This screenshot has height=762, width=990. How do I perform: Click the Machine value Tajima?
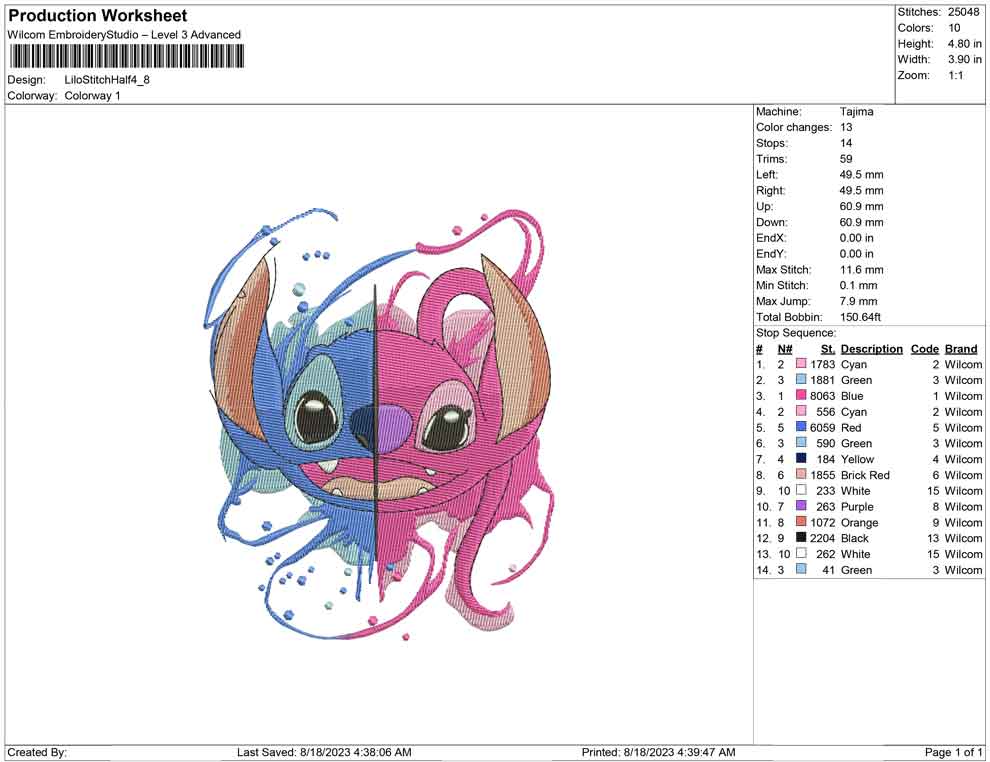pyautogui.click(x=856, y=111)
